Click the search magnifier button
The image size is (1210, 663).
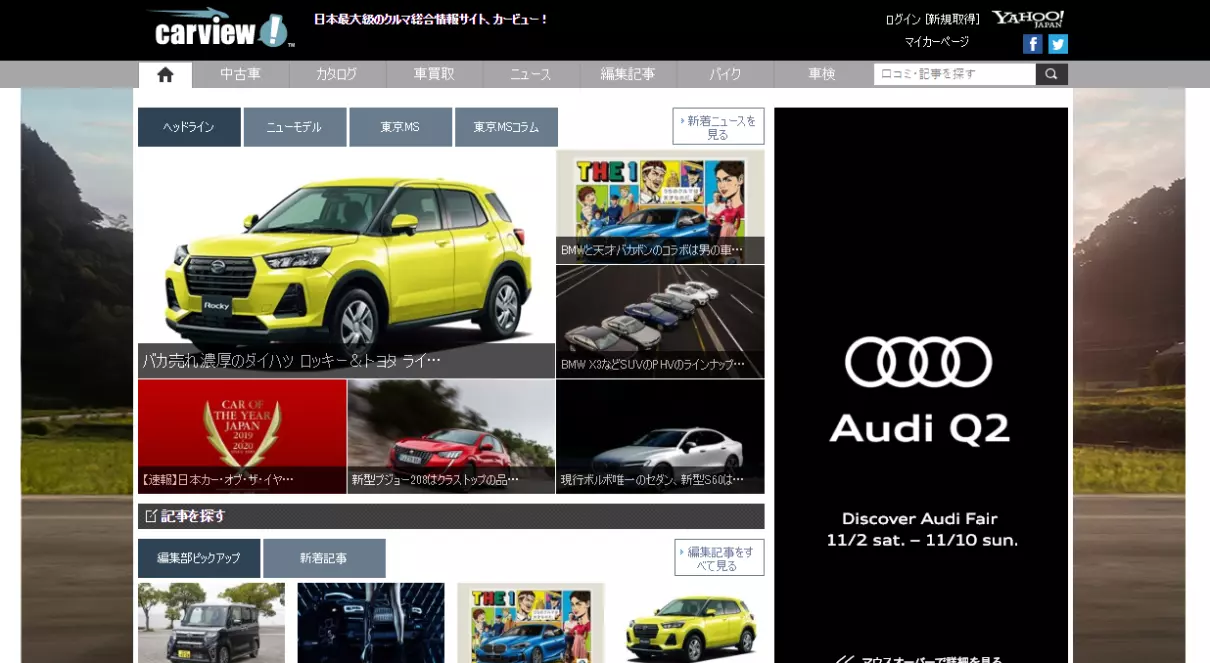(1052, 74)
